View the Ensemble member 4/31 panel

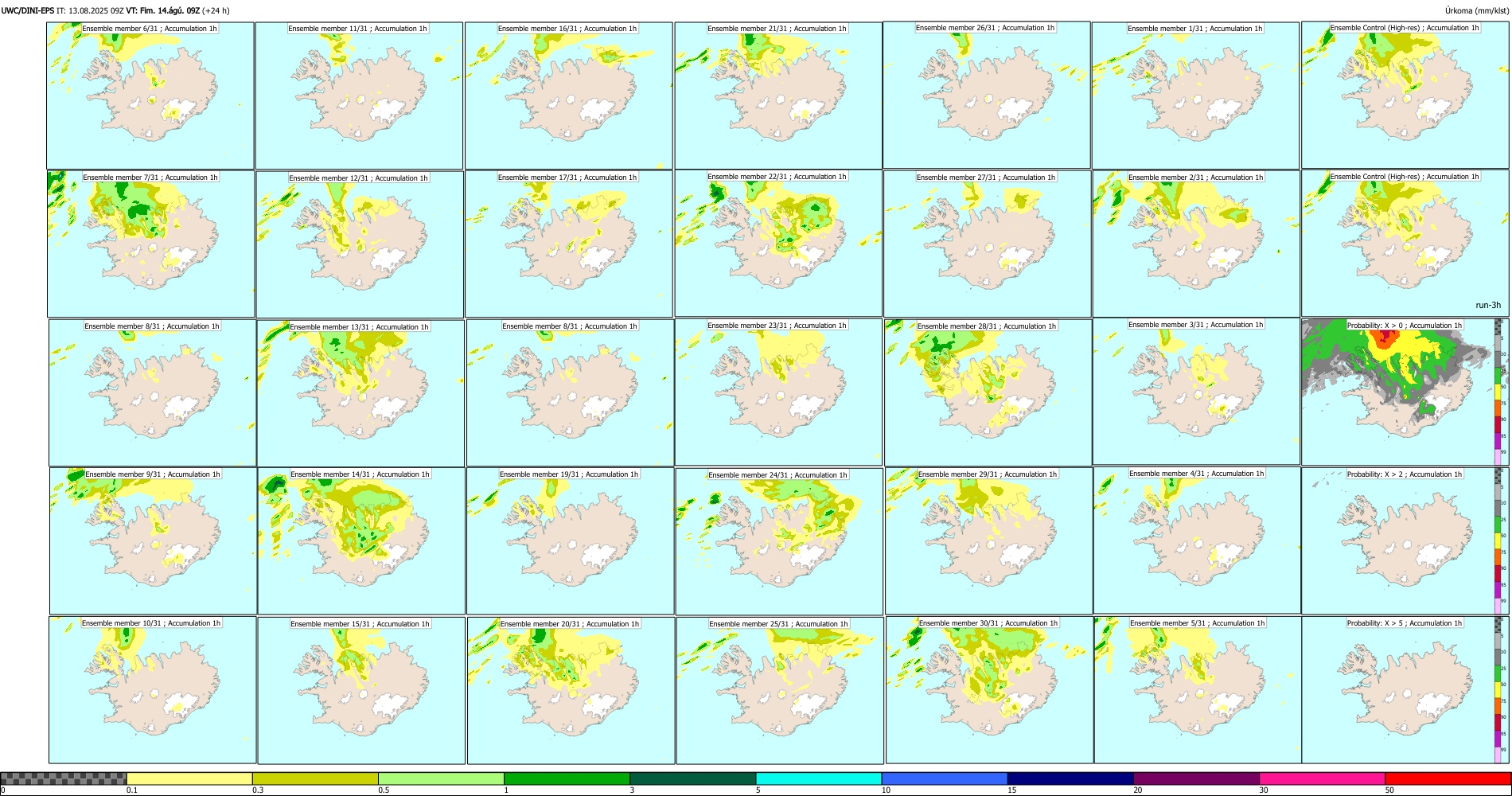1197,540
